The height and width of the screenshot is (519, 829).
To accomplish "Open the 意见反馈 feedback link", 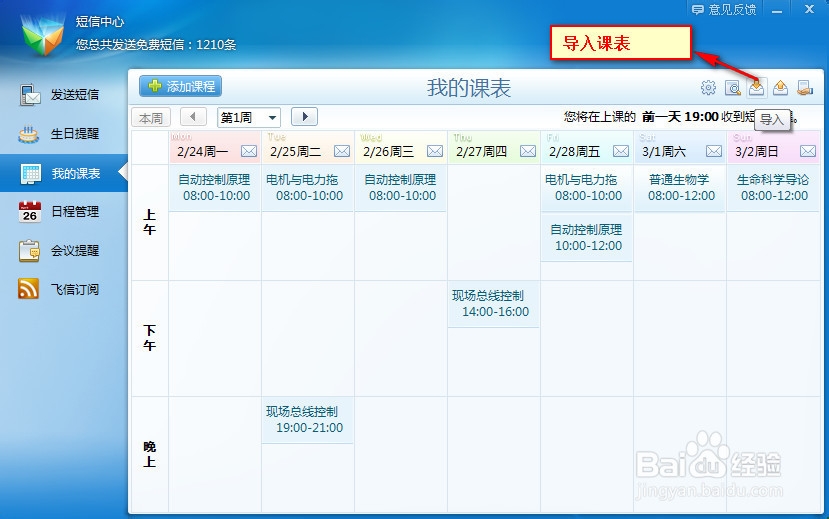I will pyautogui.click(x=724, y=10).
